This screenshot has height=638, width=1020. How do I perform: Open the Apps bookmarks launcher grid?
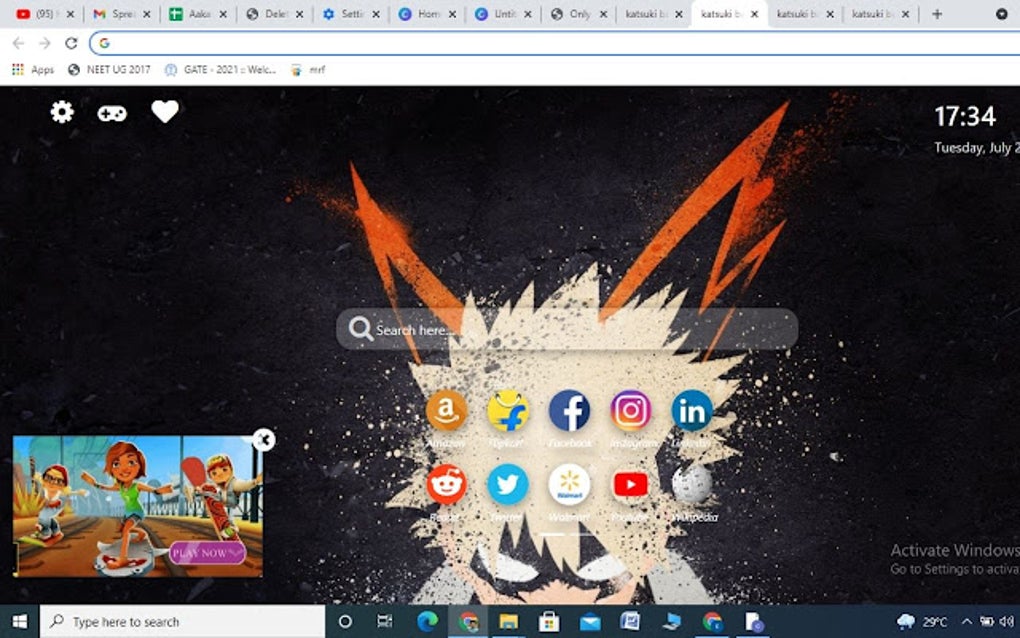[x=17, y=70]
